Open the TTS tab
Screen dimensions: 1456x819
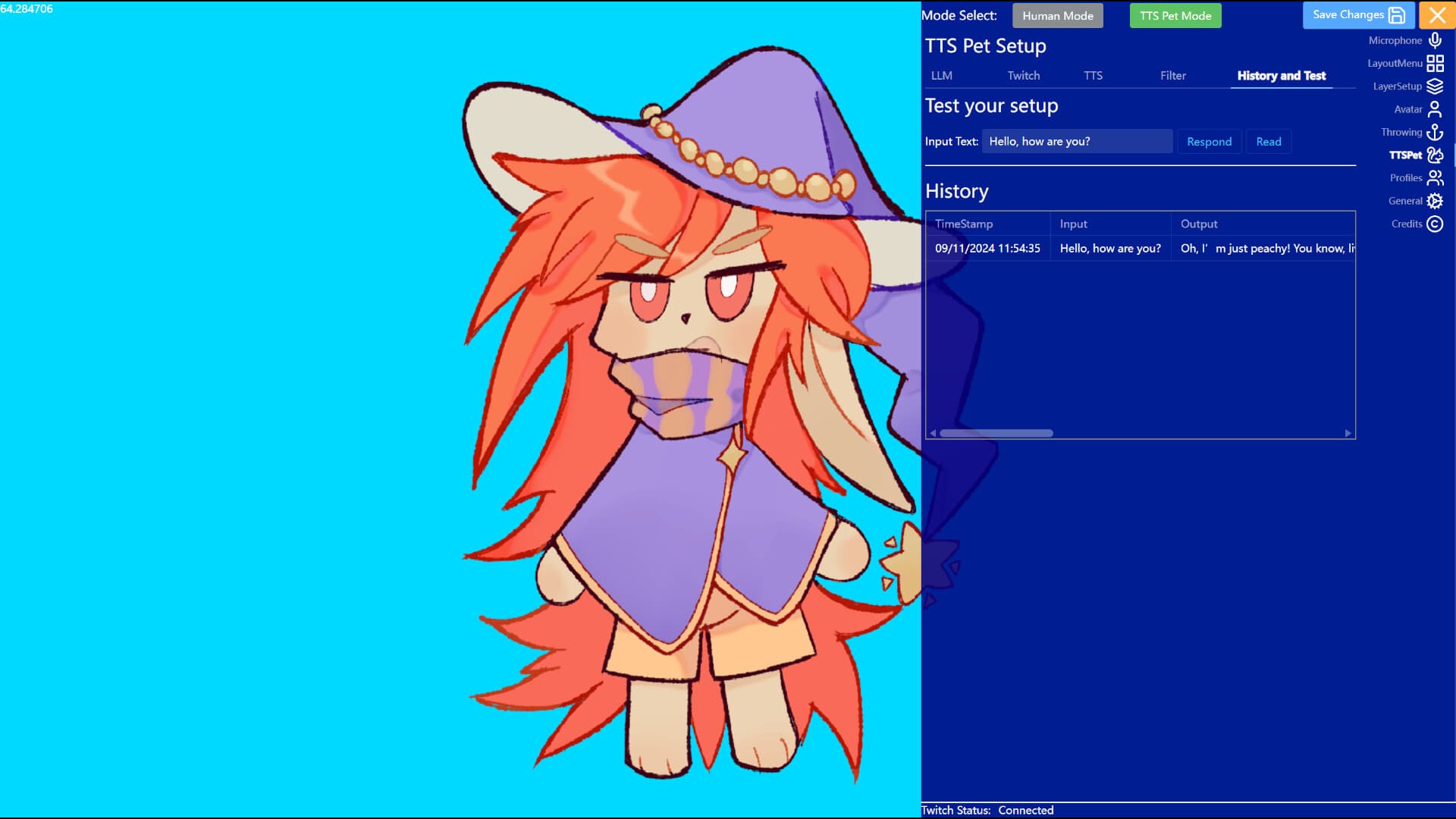point(1094,75)
